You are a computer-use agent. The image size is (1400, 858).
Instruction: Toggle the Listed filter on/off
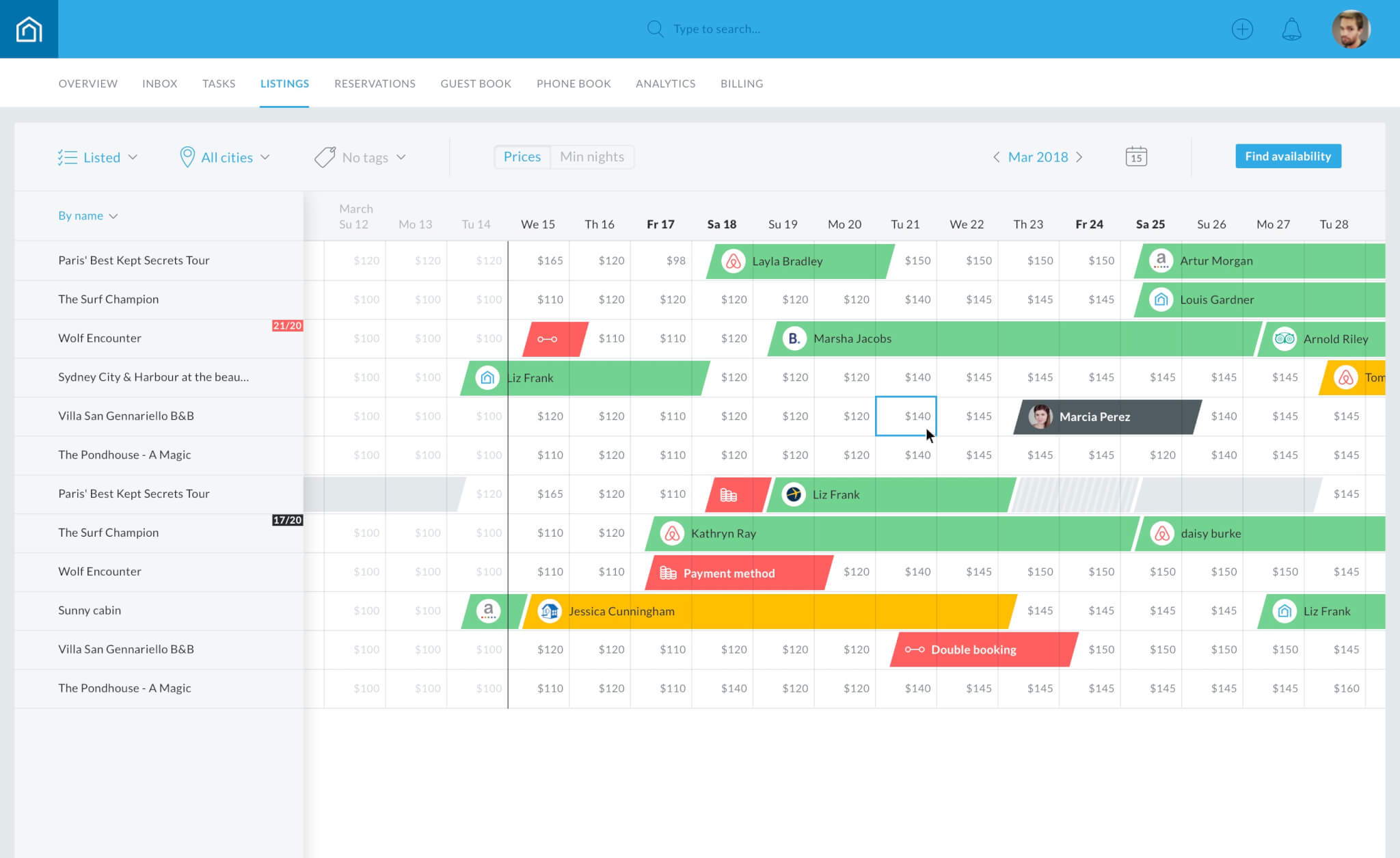(96, 156)
